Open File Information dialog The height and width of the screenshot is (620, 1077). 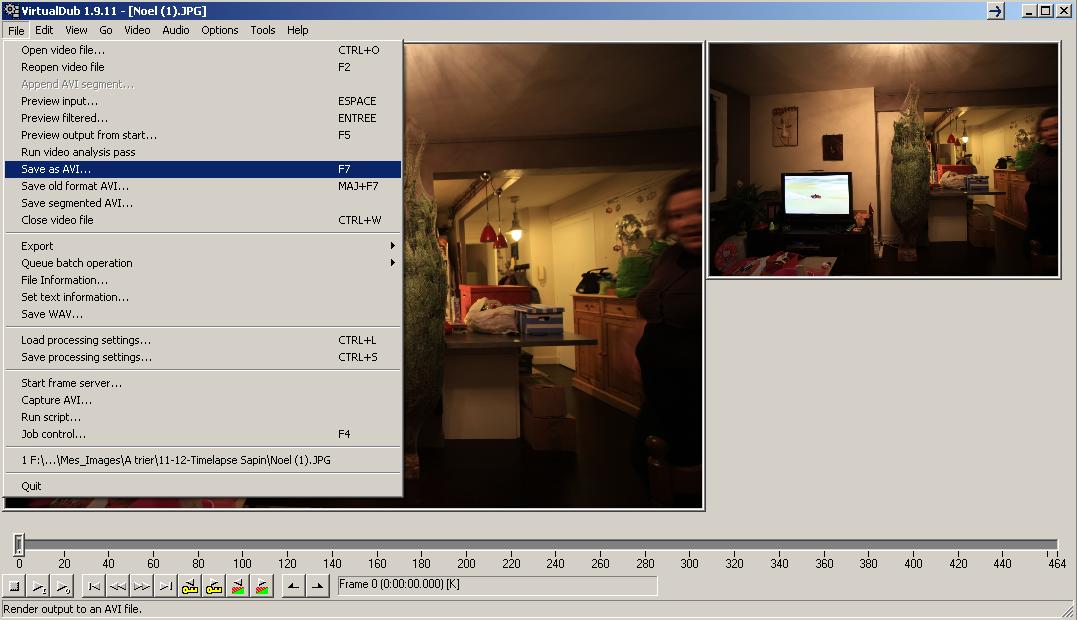click(x=203, y=280)
